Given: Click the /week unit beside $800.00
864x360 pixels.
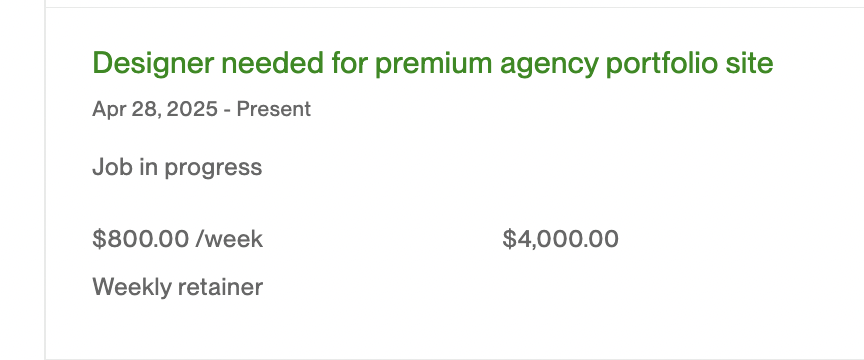Looking at the screenshot, I should (x=229, y=239).
